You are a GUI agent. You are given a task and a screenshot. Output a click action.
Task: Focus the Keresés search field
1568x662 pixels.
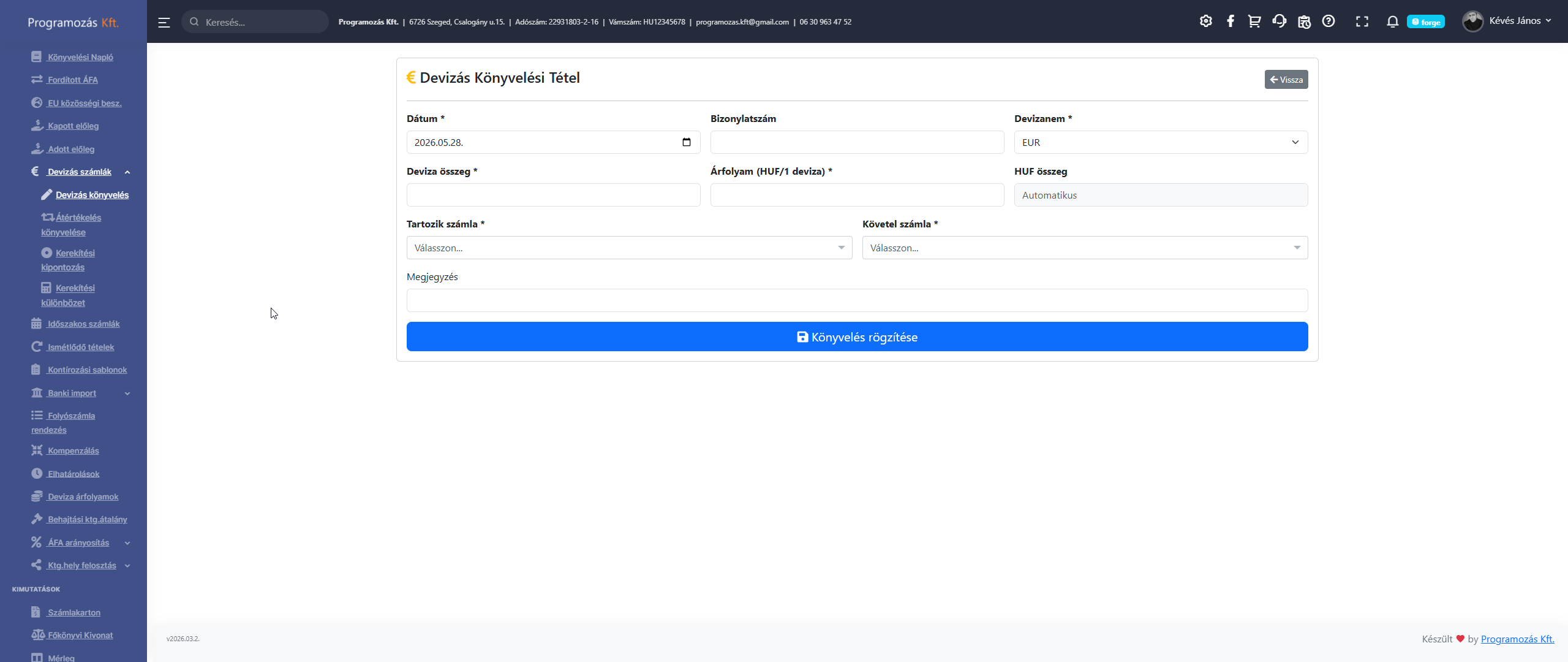[x=255, y=22]
